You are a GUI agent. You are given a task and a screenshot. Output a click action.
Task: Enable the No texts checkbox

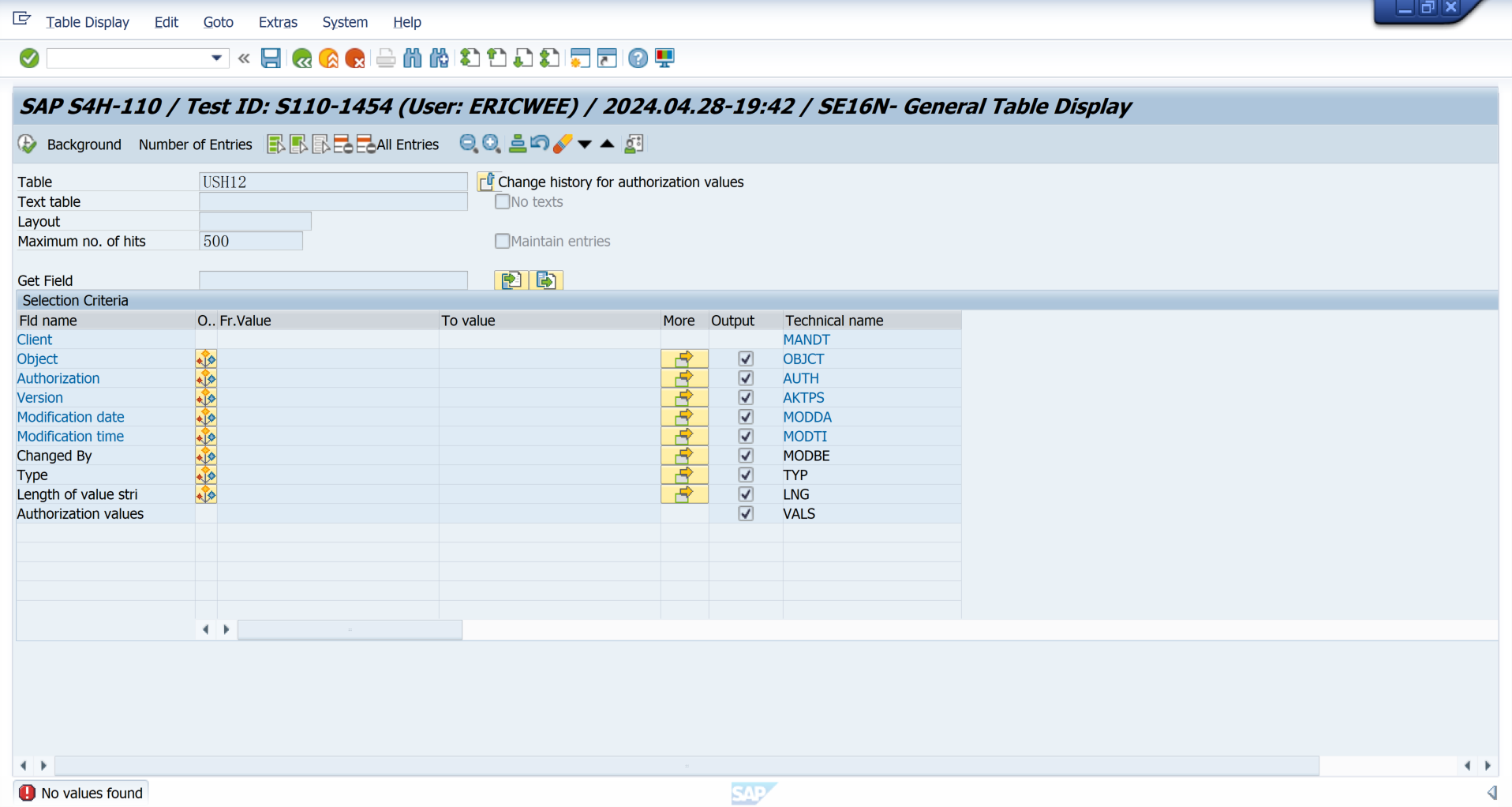(x=503, y=202)
